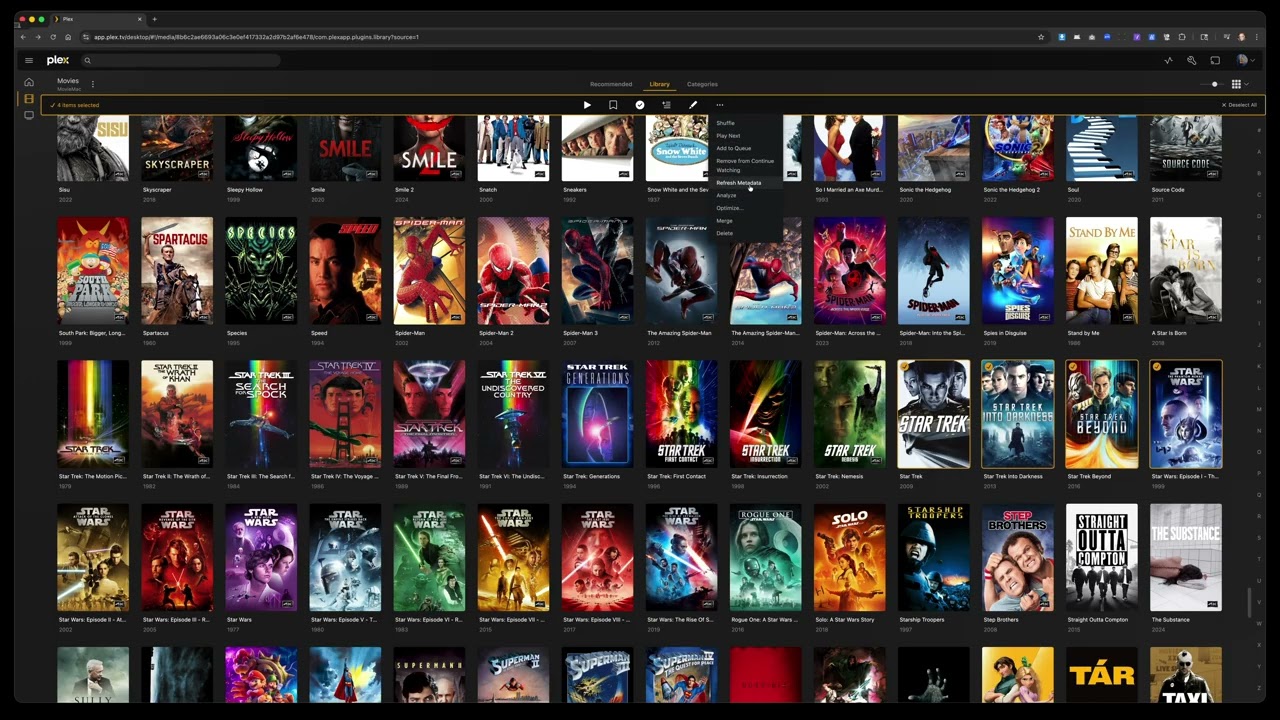Choose Analyze from the menu
This screenshot has width=1280, height=720.
(745, 195)
